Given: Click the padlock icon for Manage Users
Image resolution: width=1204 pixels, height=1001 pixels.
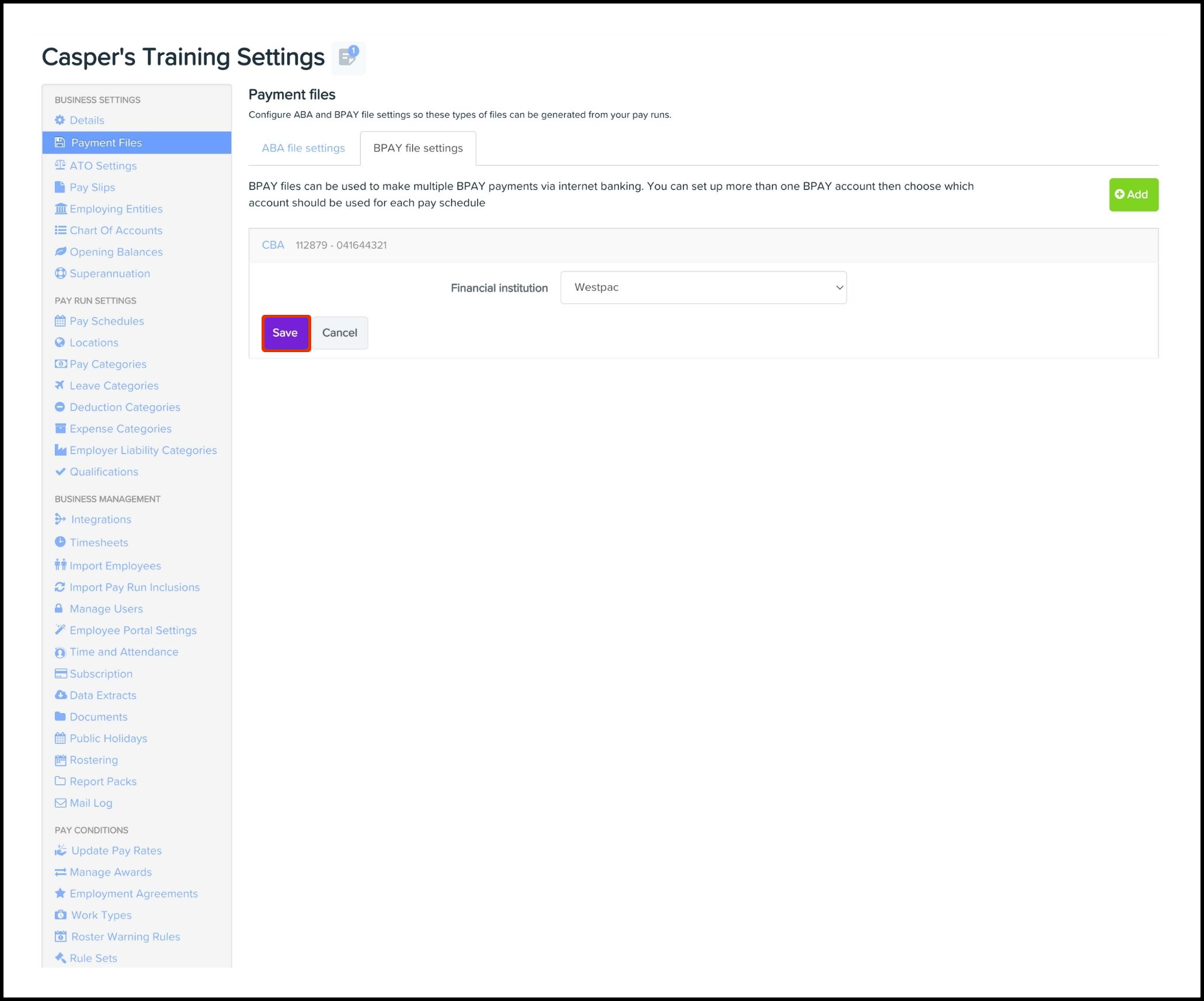Looking at the screenshot, I should click(59, 609).
